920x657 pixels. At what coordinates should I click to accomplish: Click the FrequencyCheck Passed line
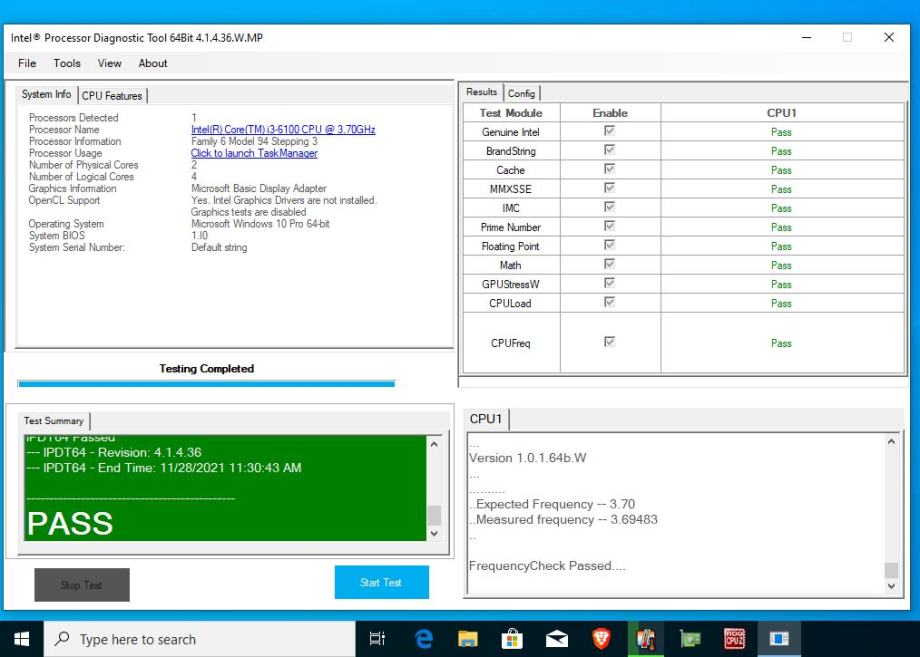pos(547,566)
